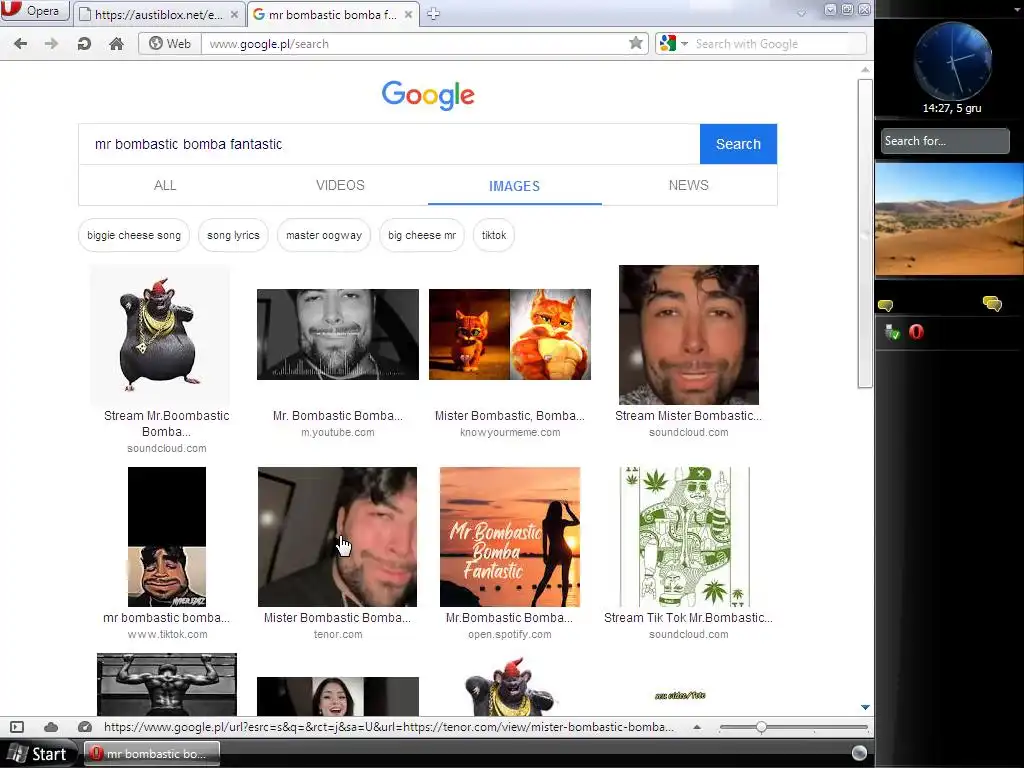The image size is (1024, 768).
Task: Click the address bar URL
Action: pos(268,44)
